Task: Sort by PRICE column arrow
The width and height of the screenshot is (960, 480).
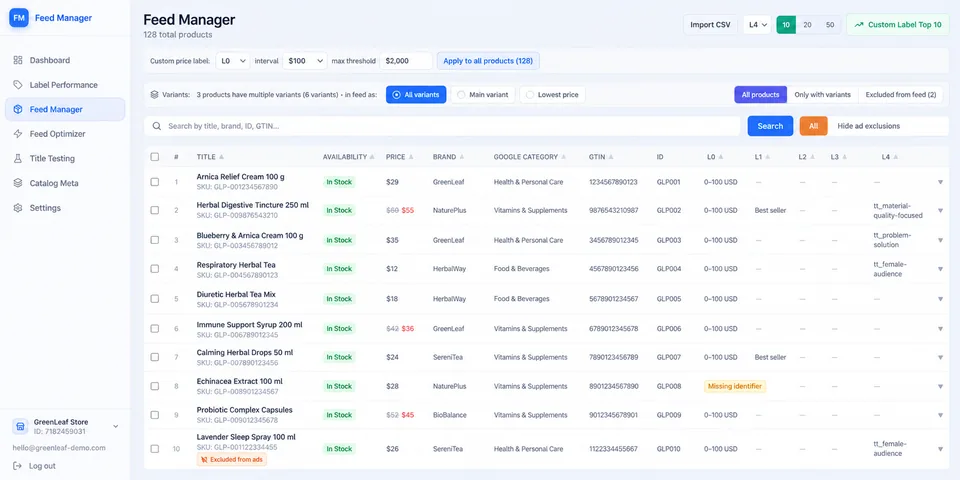Action: 411,157
